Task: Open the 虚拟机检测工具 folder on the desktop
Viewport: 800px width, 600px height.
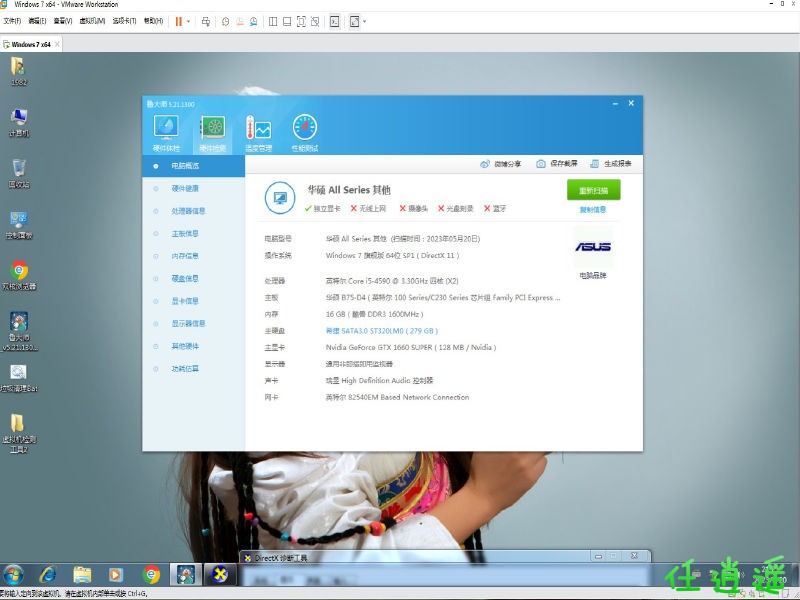Action: point(19,434)
